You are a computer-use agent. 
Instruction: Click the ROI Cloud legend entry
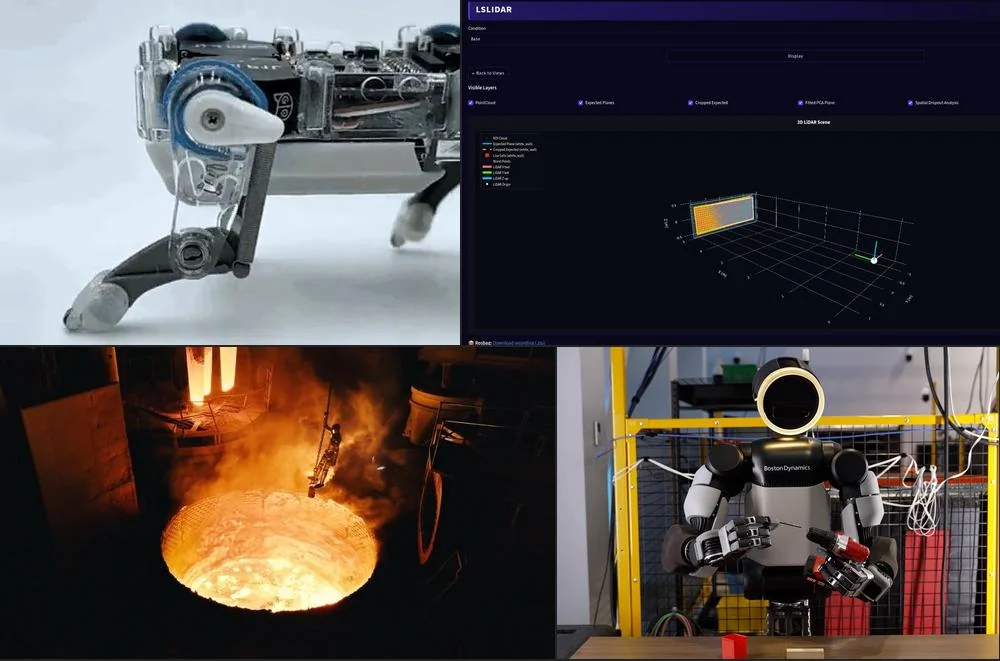[x=500, y=138]
